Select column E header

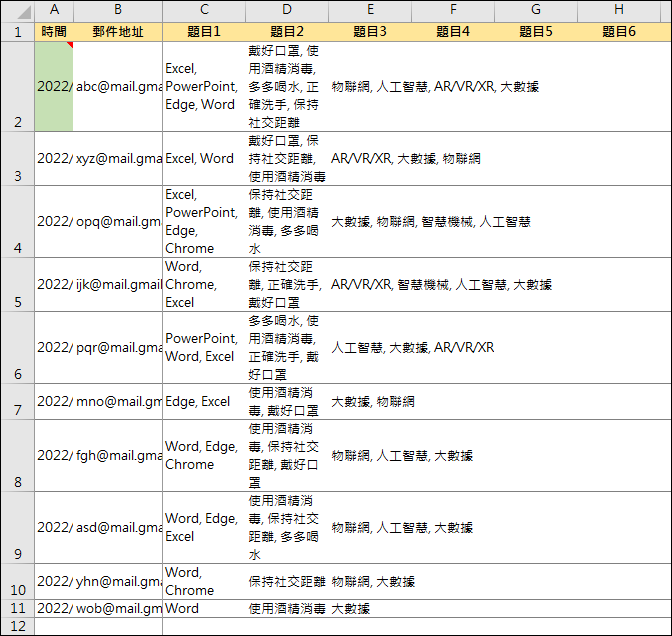click(x=370, y=11)
